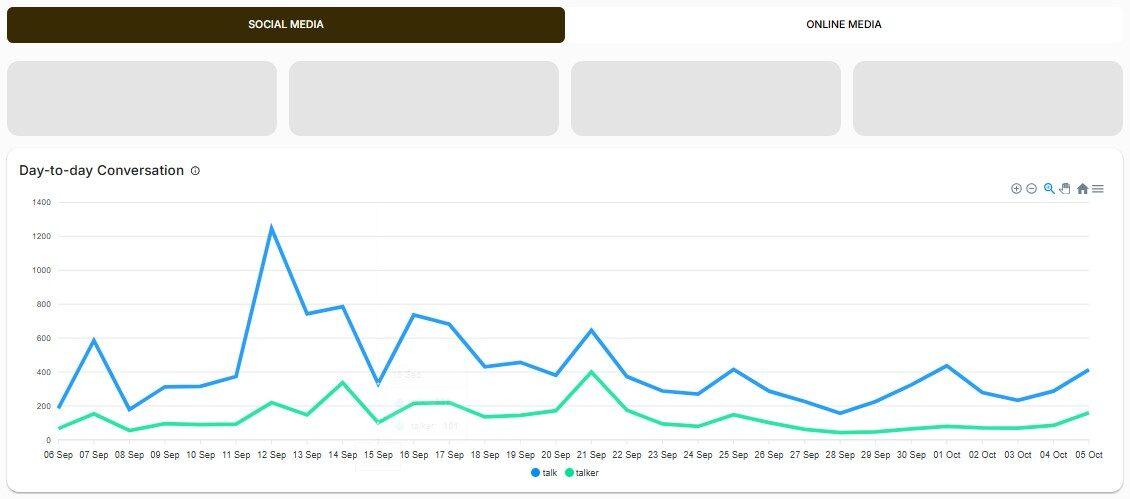Click the chart zoom in icon
1130x499 pixels.
pyautogui.click(x=1016, y=188)
